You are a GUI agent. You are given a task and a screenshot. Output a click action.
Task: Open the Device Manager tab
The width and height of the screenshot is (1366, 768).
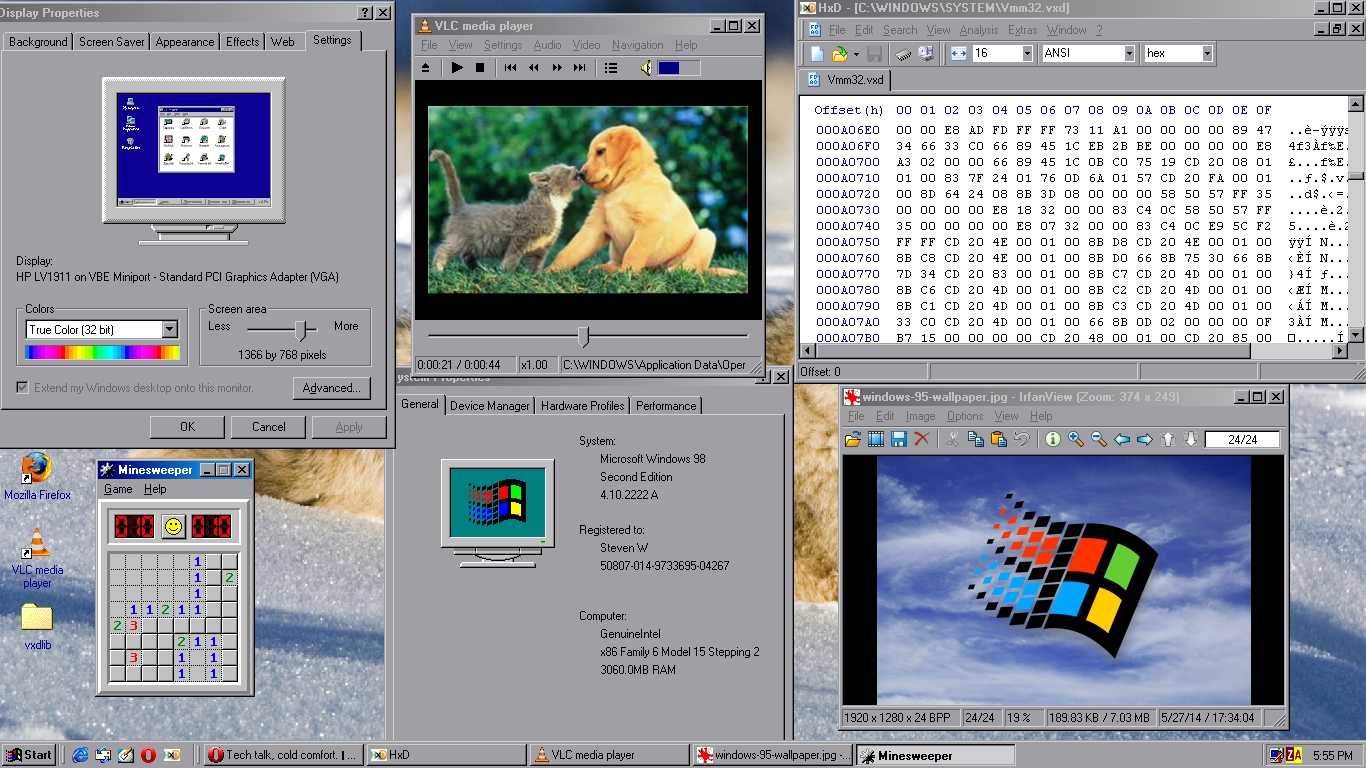(490, 406)
